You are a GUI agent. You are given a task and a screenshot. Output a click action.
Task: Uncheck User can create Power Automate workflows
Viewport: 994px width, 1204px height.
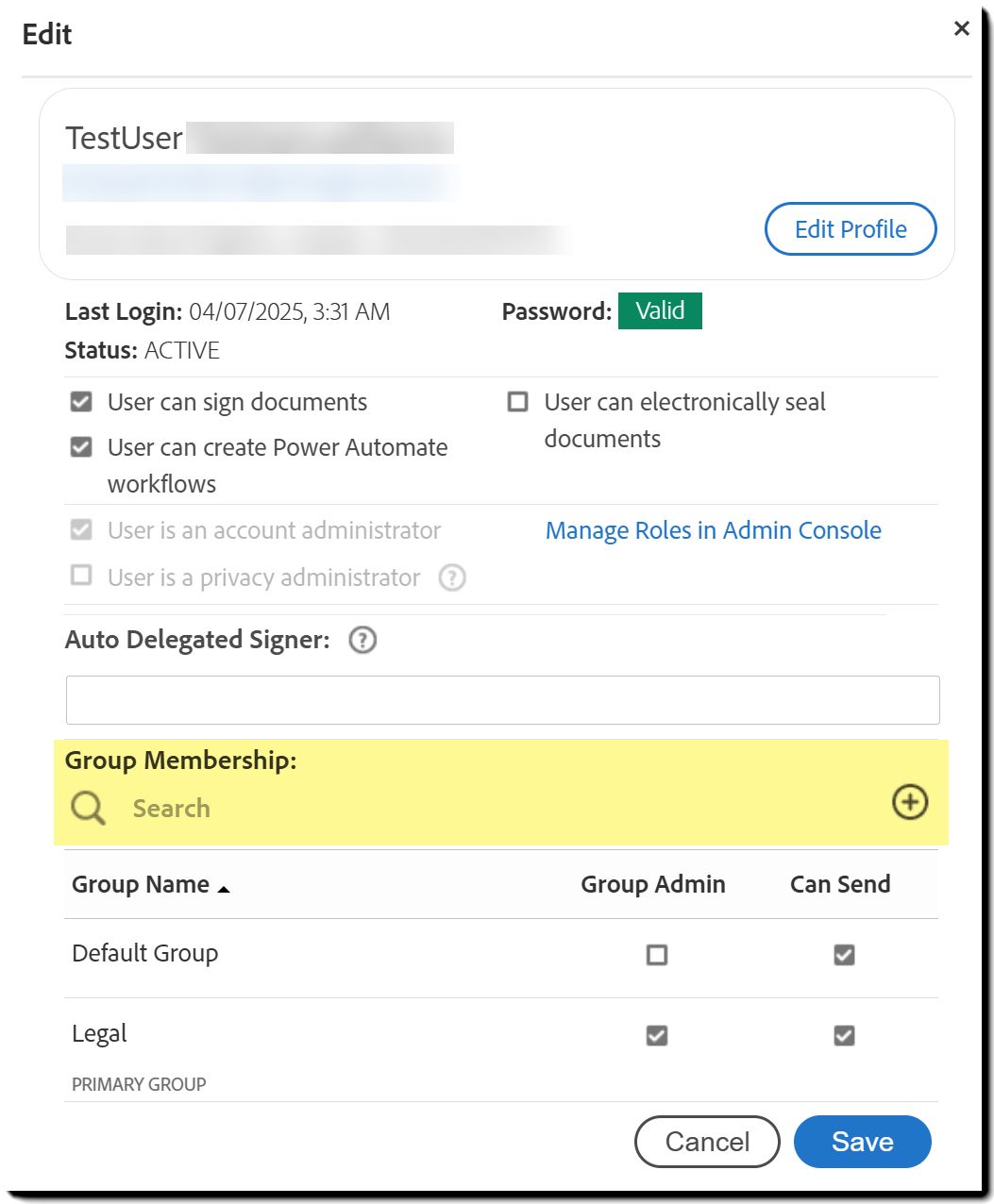click(82, 447)
